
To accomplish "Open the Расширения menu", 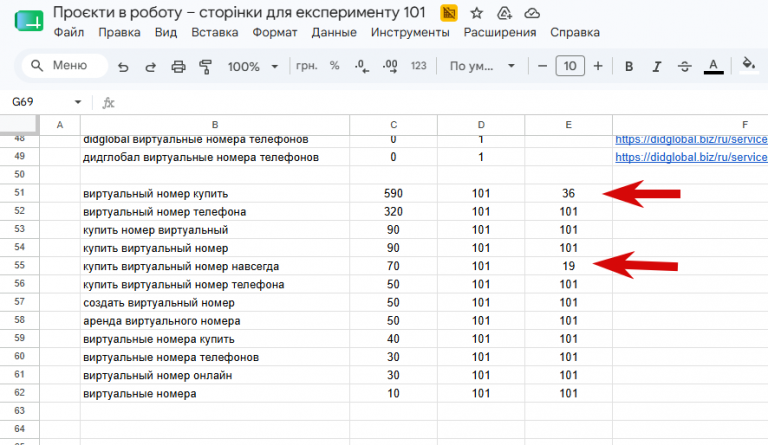I will pos(500,32).
